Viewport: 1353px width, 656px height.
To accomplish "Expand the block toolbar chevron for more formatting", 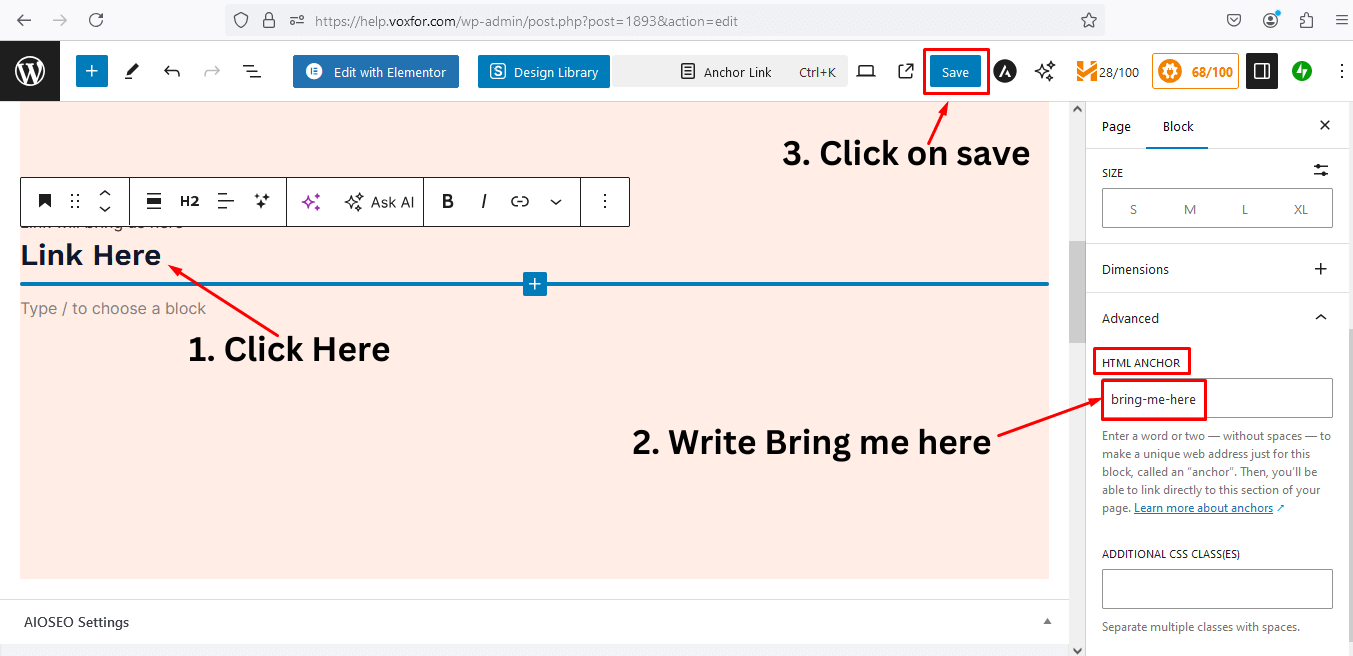I will tap(556, 201).
